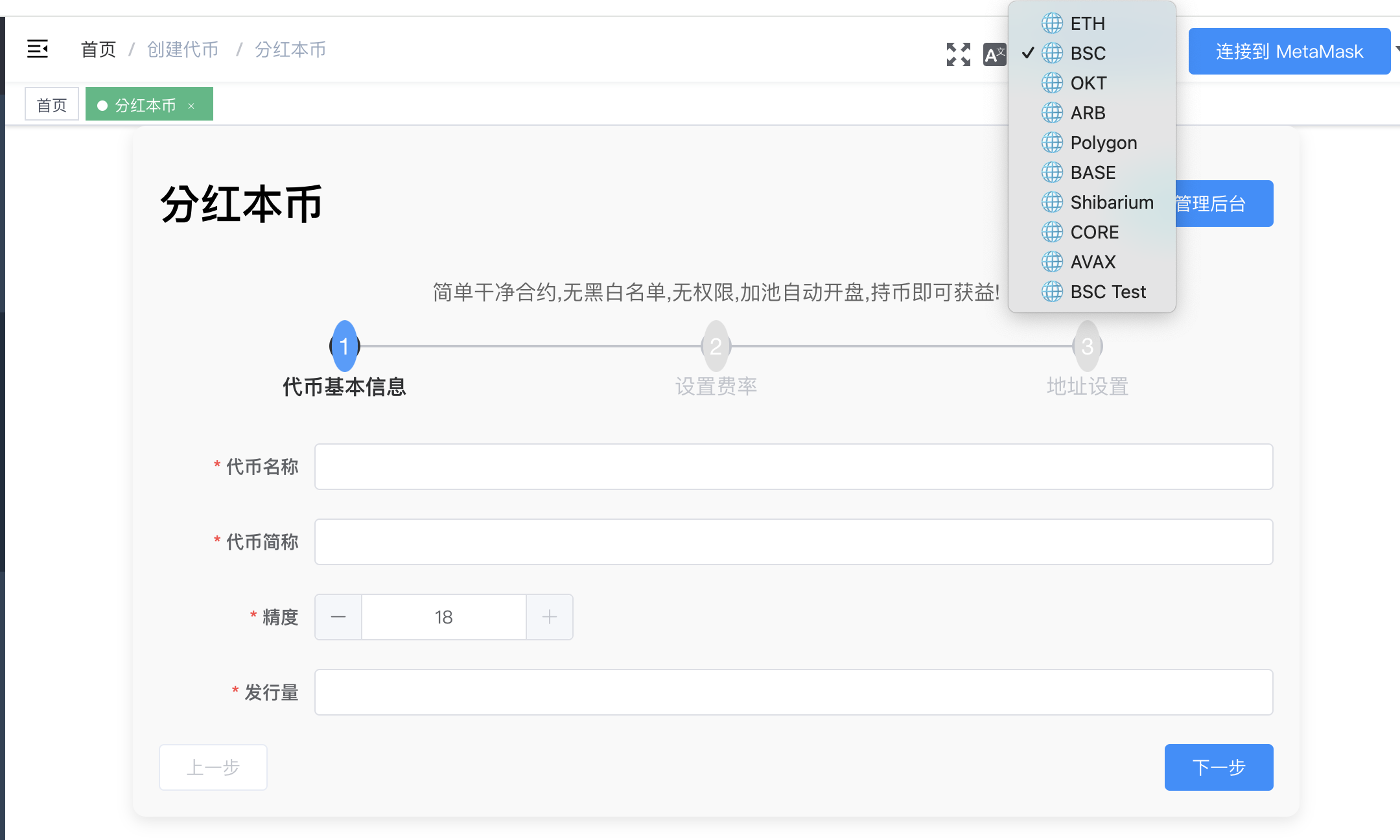The width and height of the screenshot is (1400, 840).
Task: Choose Polygon in network list
Action: 1103,143
